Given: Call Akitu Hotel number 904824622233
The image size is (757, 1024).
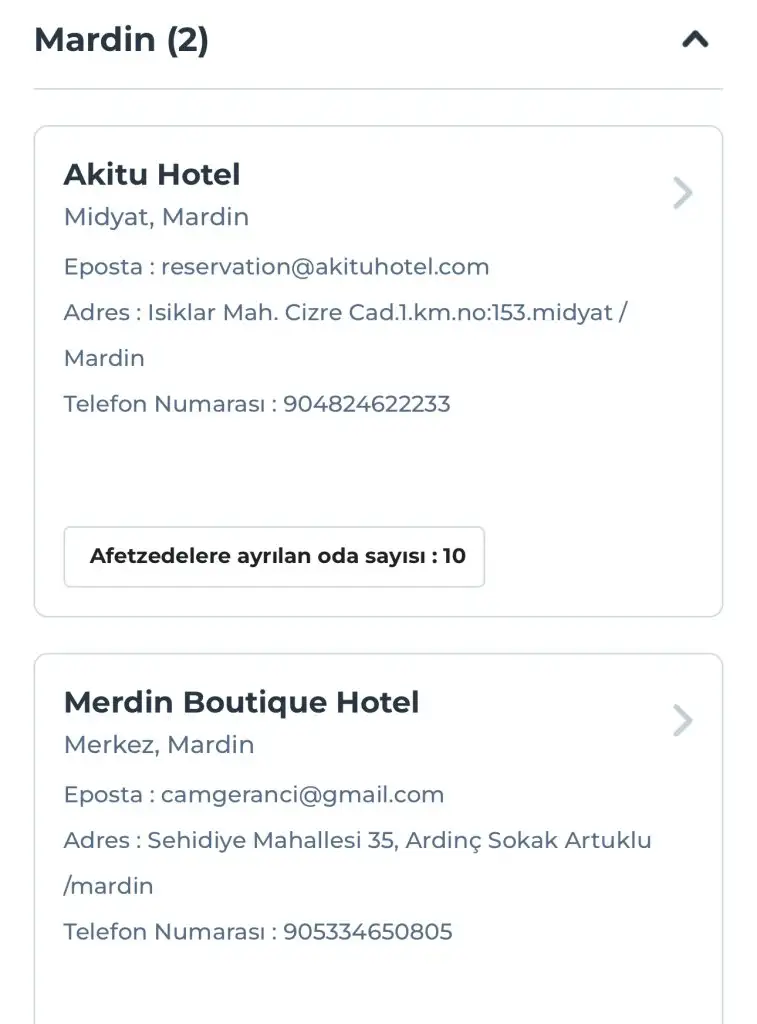Looking at the screenshot, I should (x=366, y=404).
